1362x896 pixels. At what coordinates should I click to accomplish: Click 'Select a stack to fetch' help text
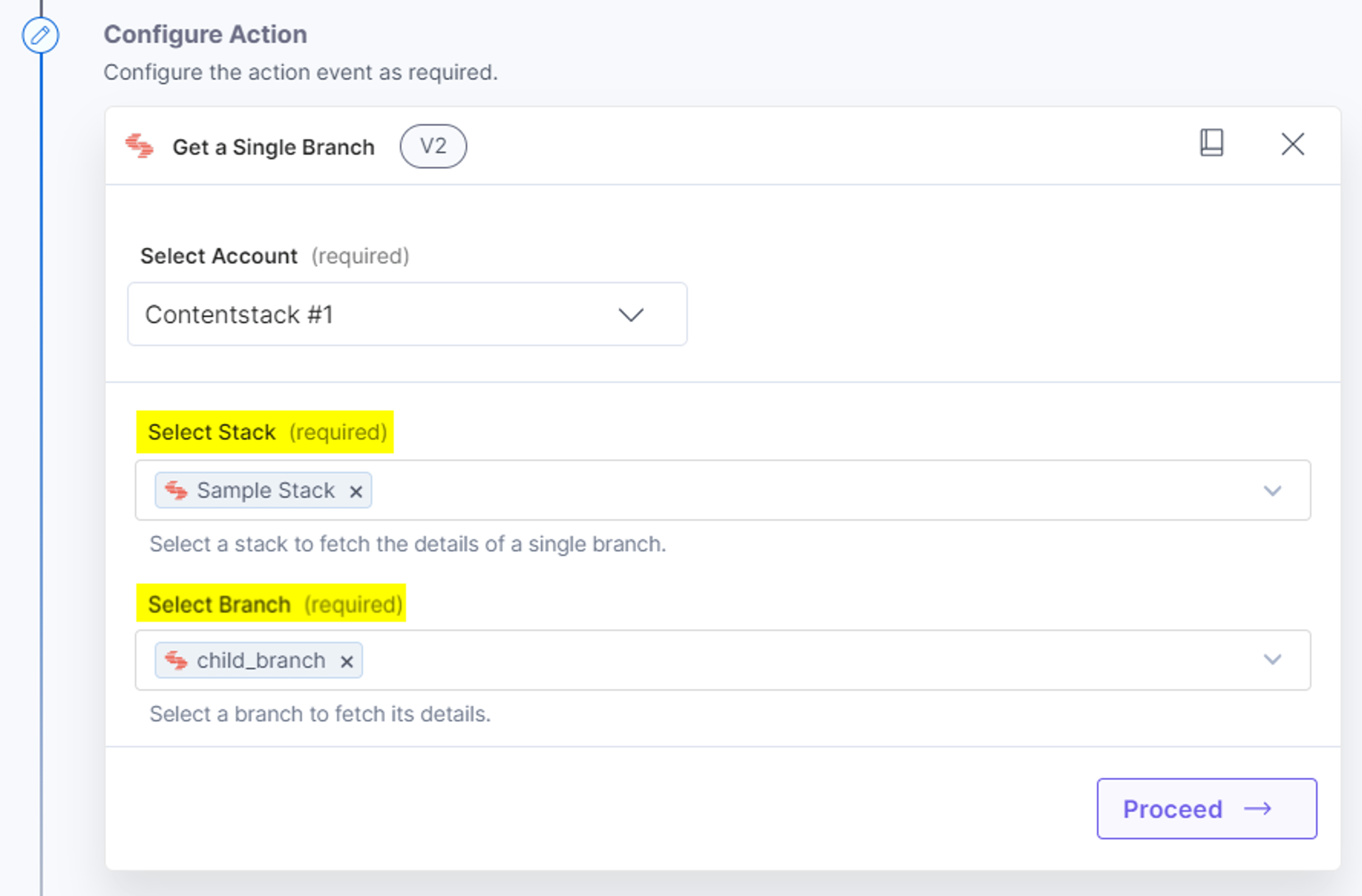click(408, 543)
